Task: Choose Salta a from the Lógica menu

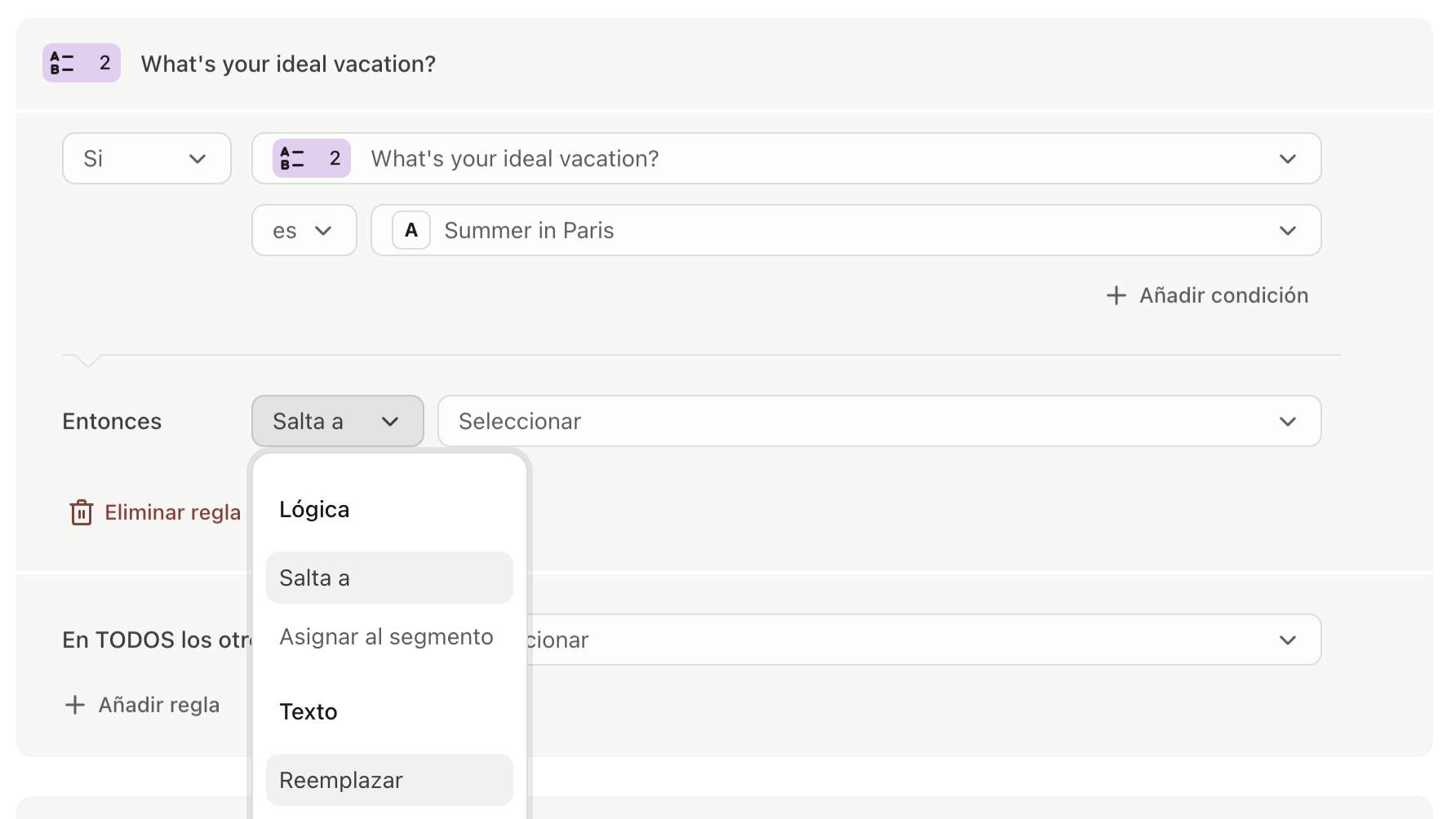Action: [x=389, y=578]
